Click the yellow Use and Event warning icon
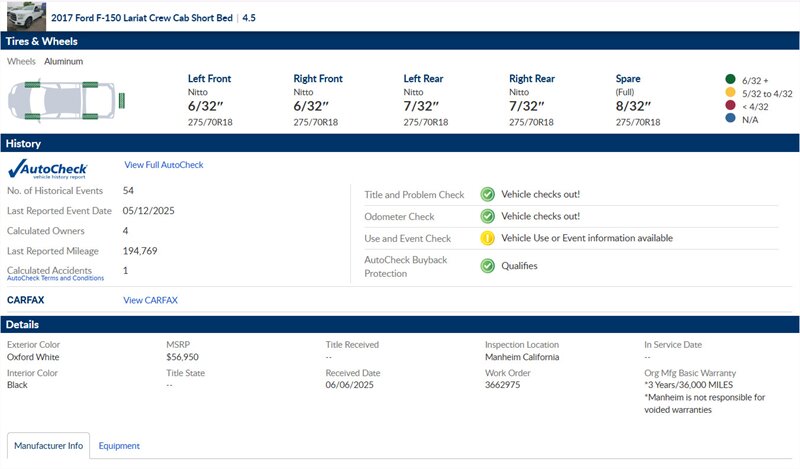Viewport: 800px width, 469px height. tap(487, 238)
